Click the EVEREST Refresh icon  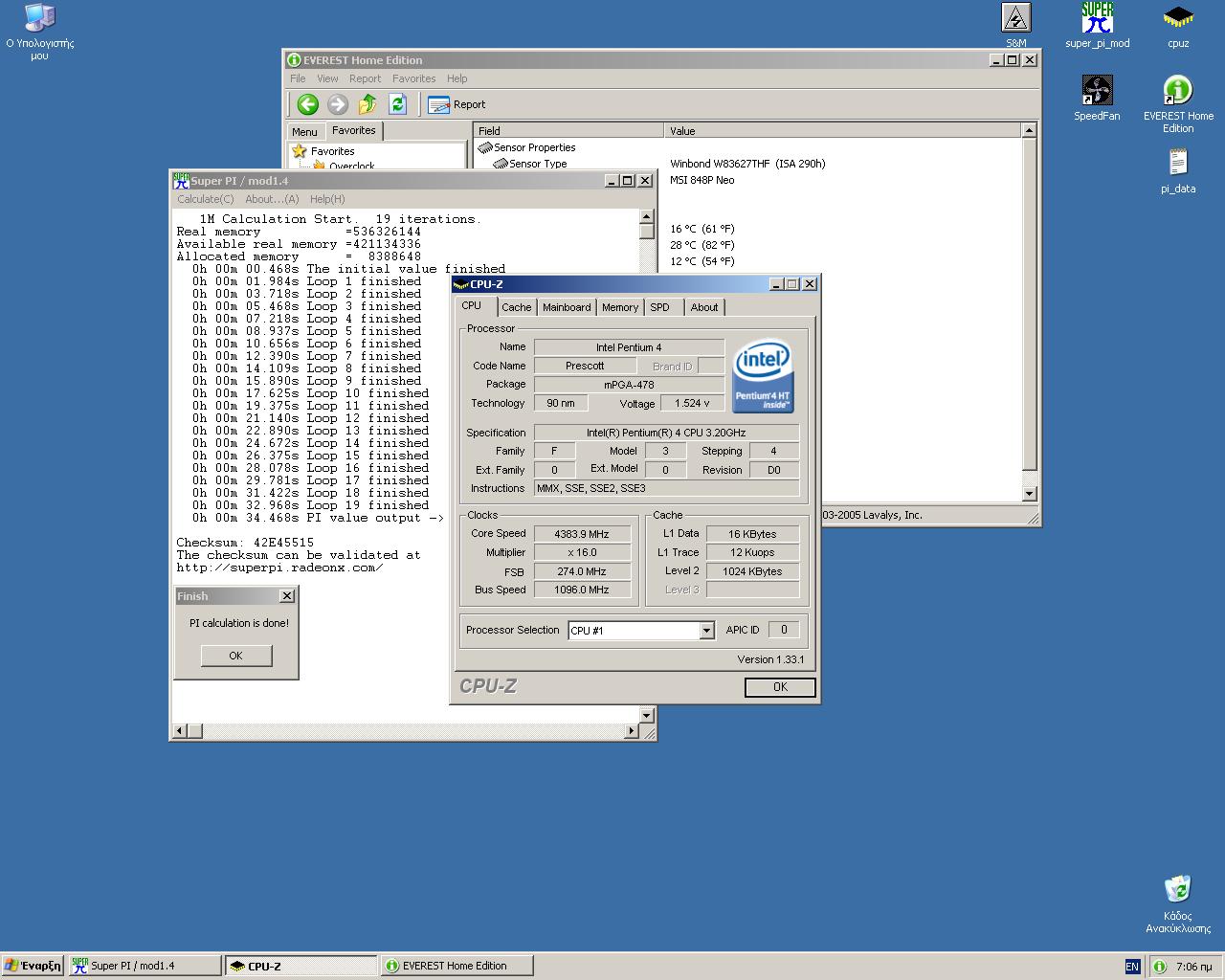point(398,104)
